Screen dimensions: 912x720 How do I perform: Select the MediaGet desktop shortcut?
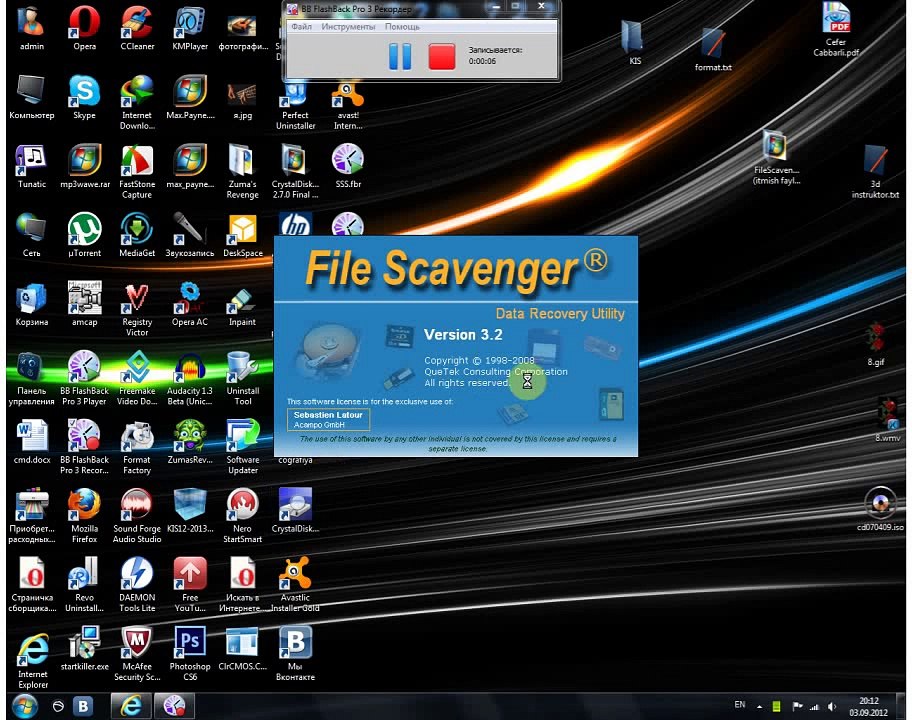tap(137, 234)
